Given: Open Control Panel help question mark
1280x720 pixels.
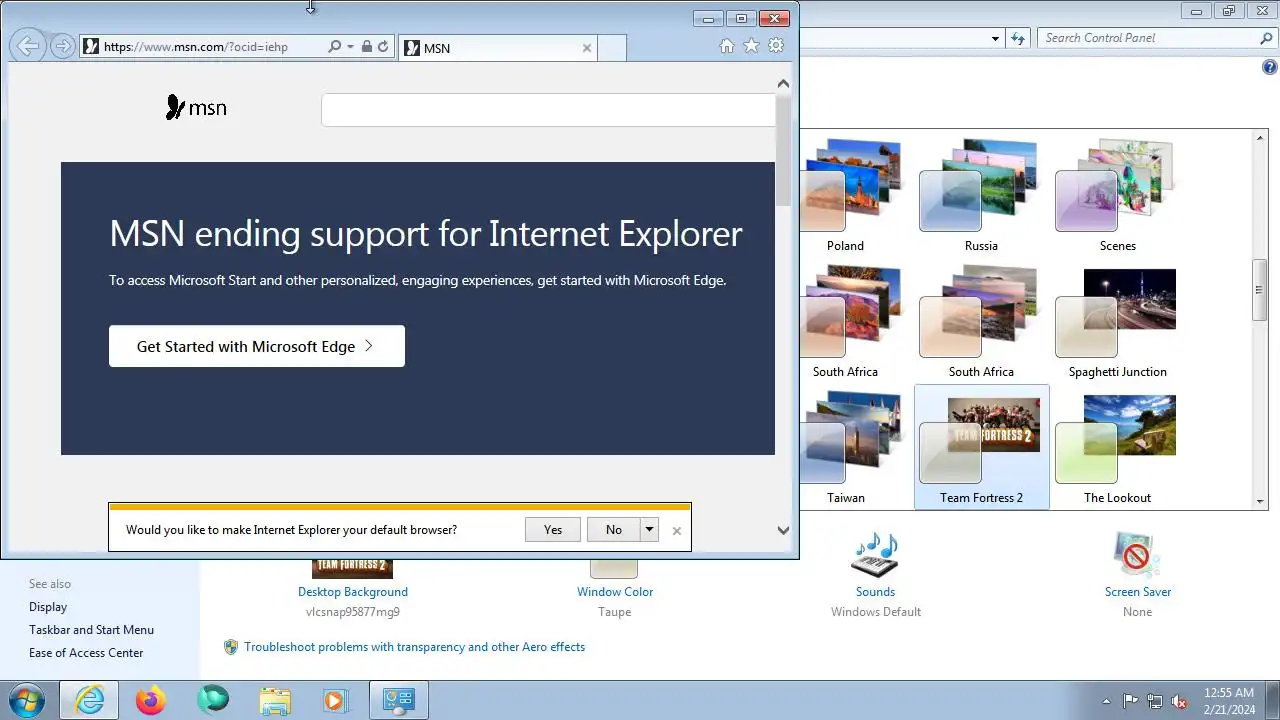Looking at the screenshot, I should tap(1270, 68).
